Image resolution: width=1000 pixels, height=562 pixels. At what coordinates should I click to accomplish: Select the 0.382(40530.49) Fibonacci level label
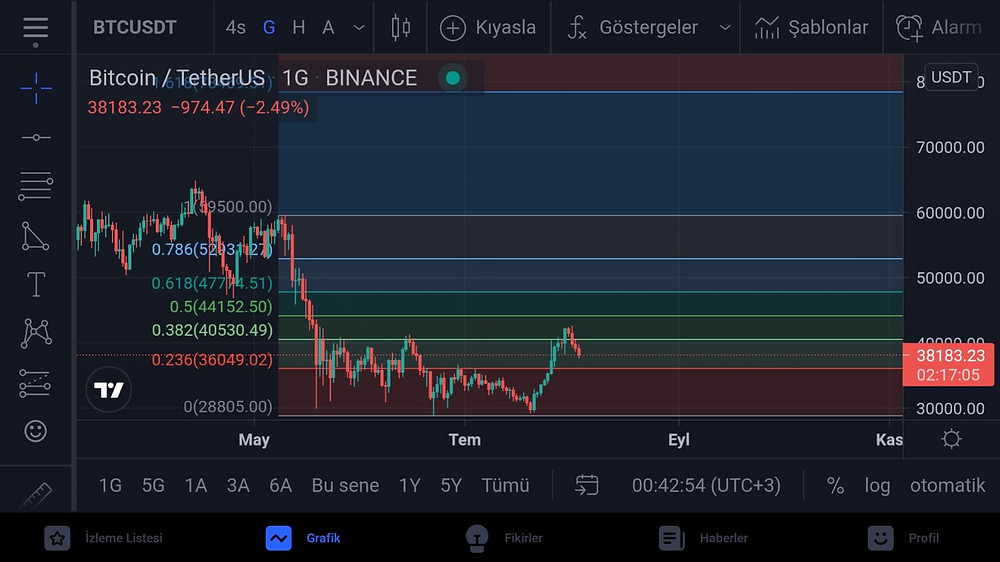pyautogui.click(x=212, y=330)
